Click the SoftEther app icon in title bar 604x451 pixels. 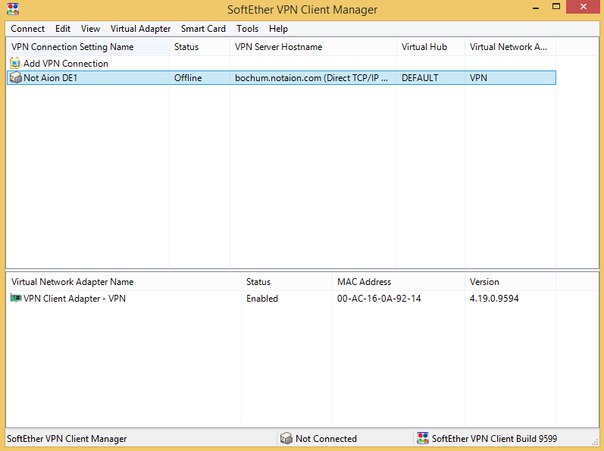click(x=13, y=8)
